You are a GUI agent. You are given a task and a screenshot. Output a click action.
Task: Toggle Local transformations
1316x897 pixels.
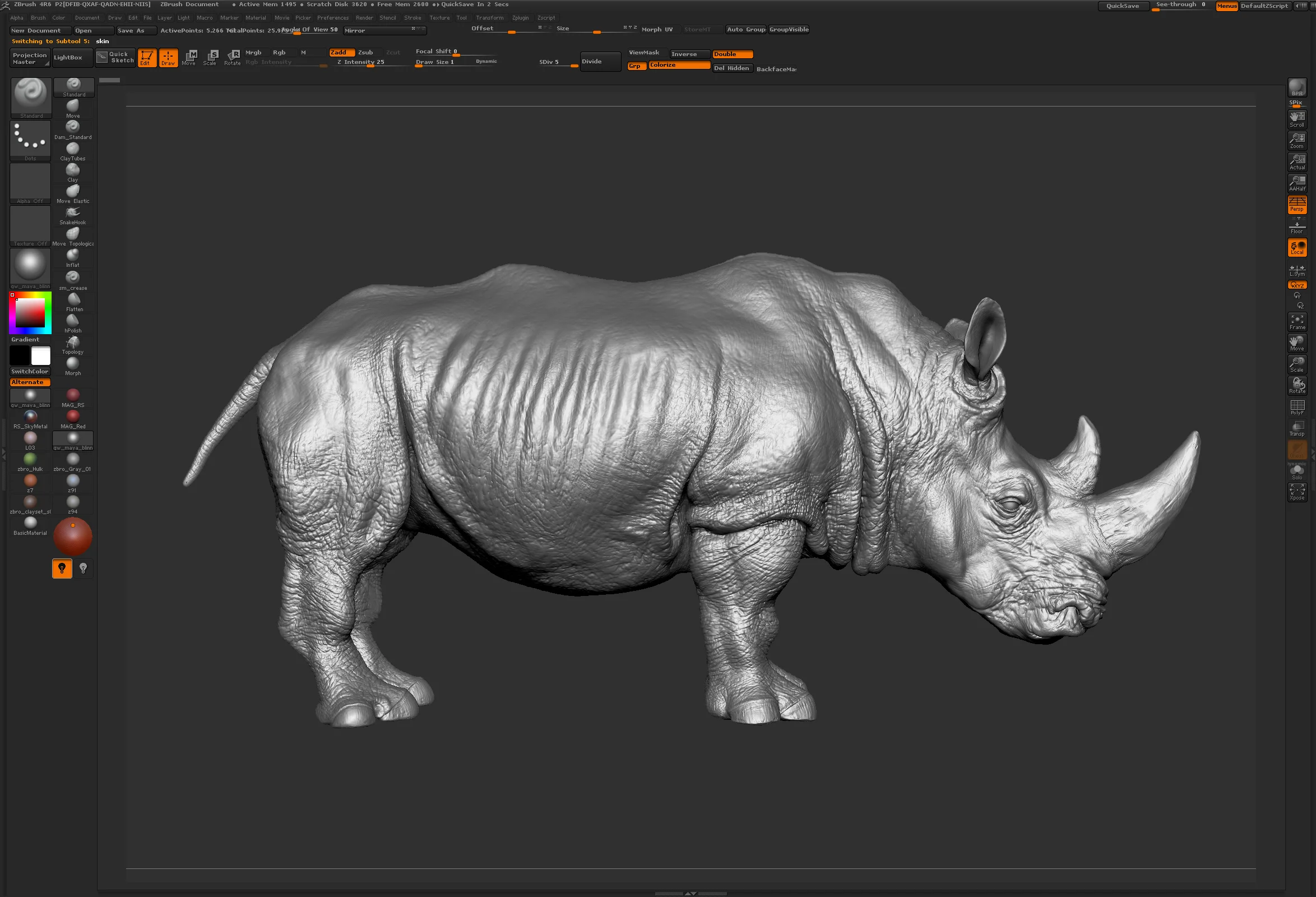coord(1297,247)
